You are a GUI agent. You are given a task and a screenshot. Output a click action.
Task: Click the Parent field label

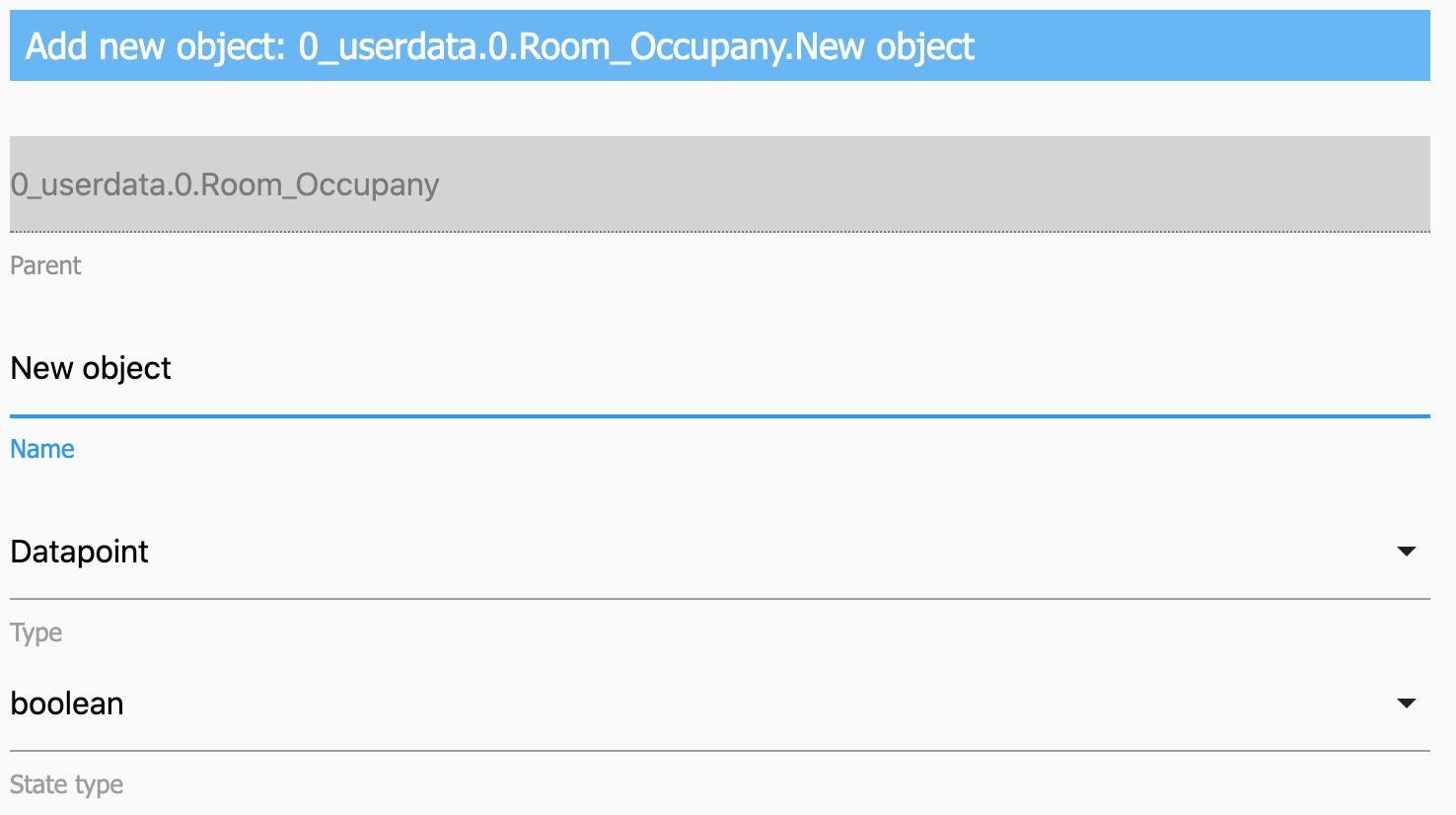click(x=45, y=265)
